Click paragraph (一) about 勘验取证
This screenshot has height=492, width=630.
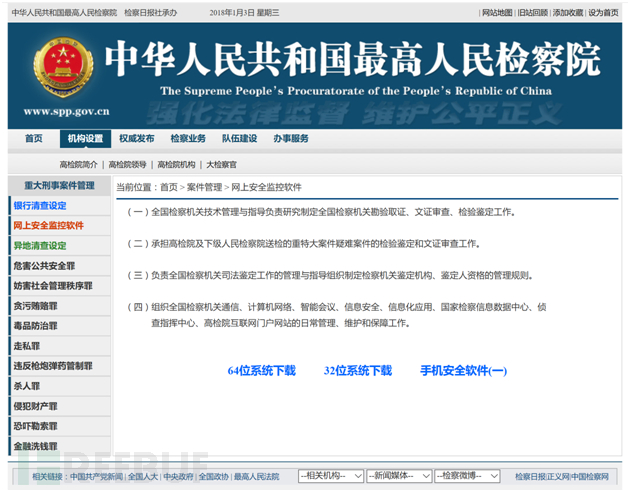click(321, 212)
